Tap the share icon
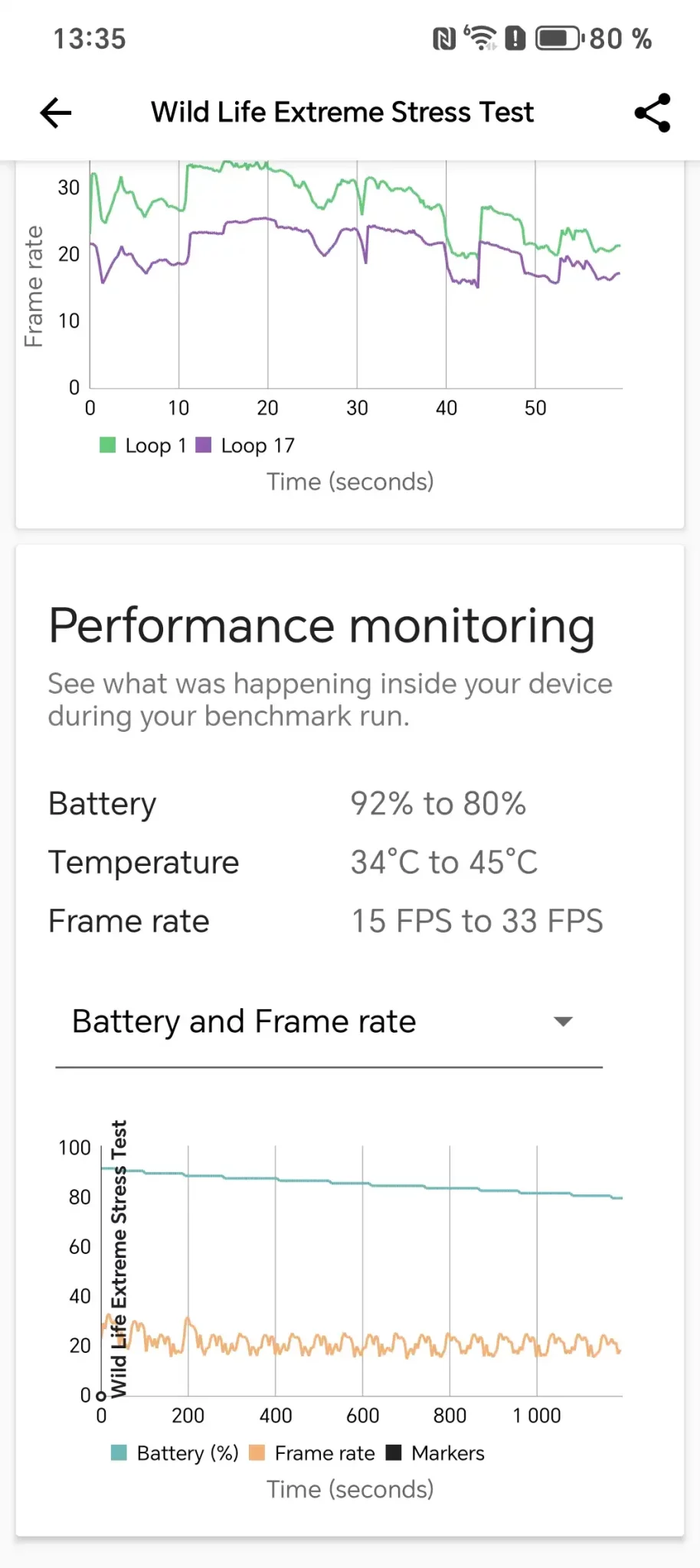 pos(653,113)
